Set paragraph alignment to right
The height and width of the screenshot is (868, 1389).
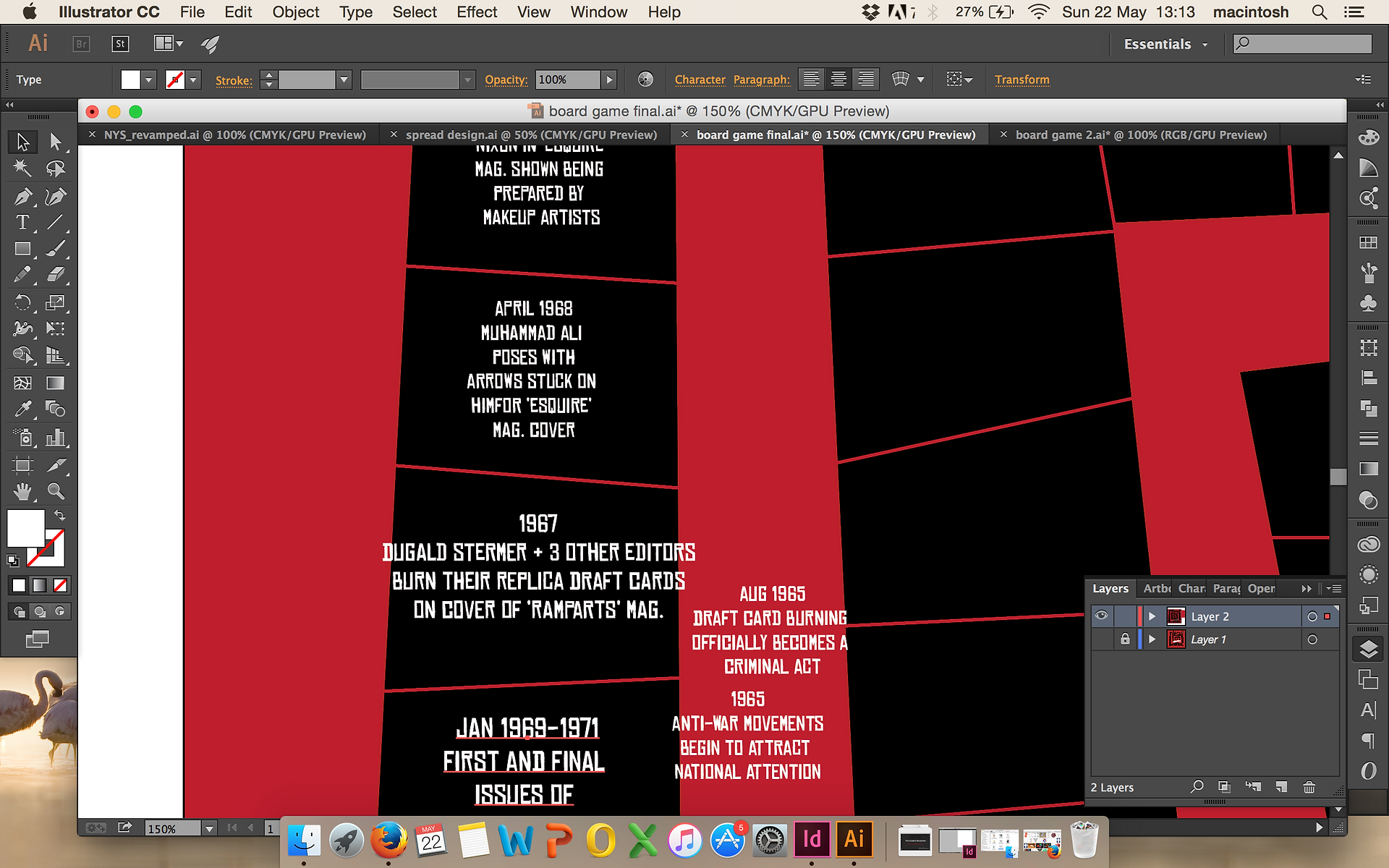pyautogui.click(x=867, y=80)
